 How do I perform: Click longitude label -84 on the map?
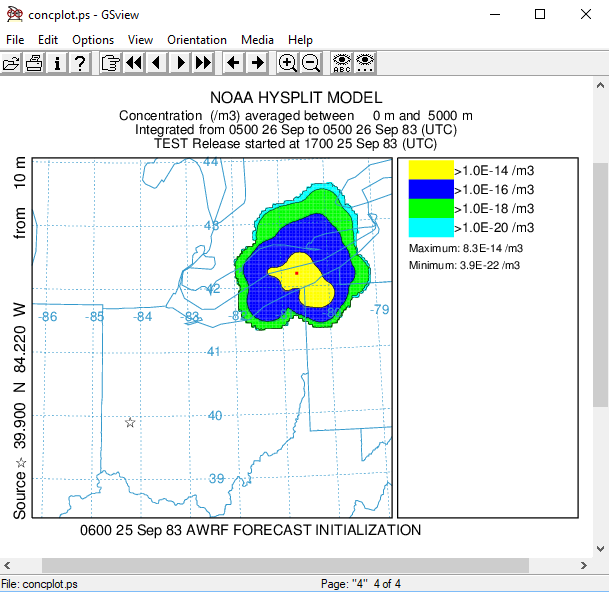(x=143, y=317)
